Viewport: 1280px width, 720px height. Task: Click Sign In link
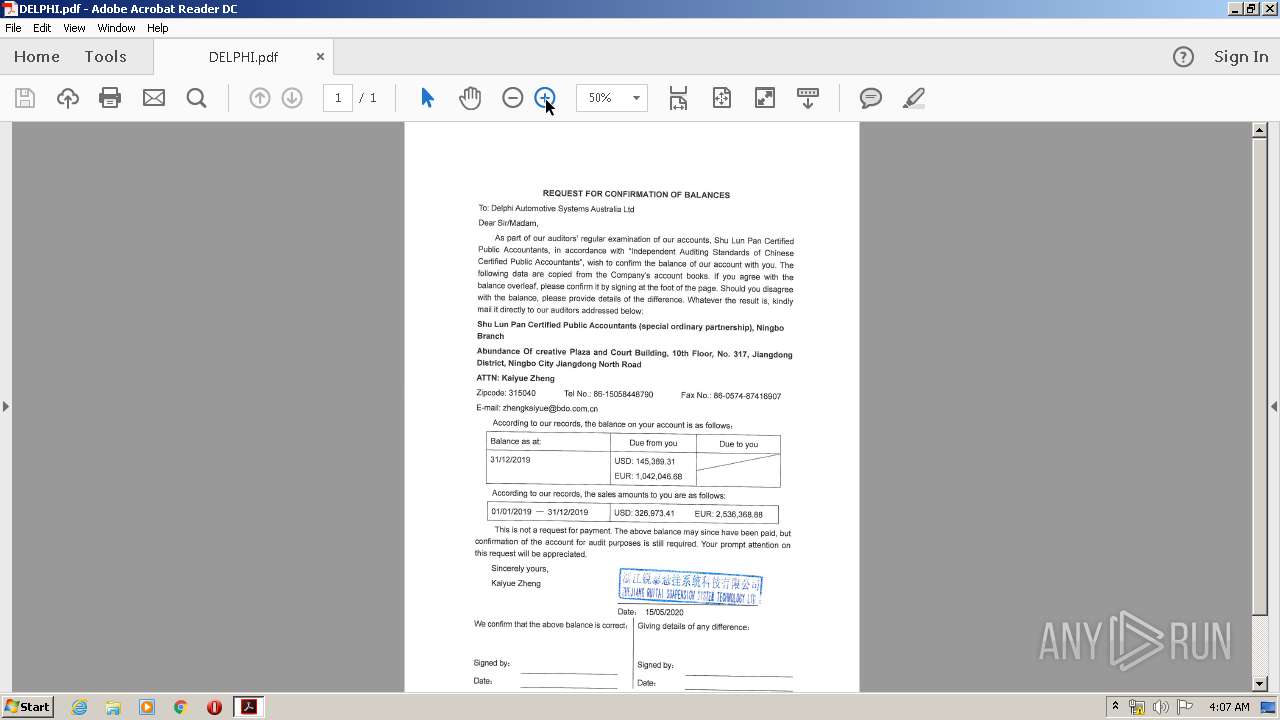tap(1241, 57)
